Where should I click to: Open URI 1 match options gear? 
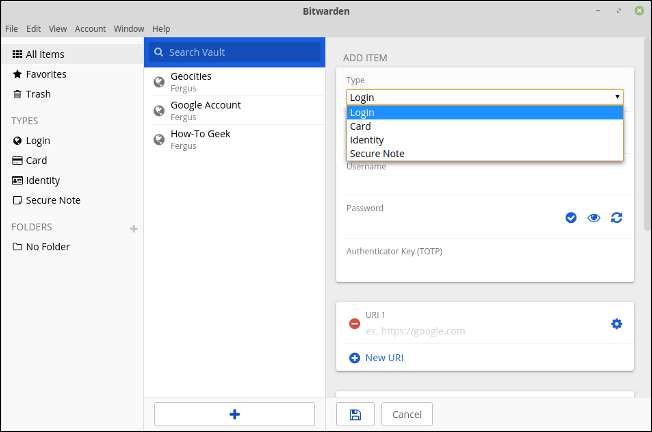tap(616, 323)
